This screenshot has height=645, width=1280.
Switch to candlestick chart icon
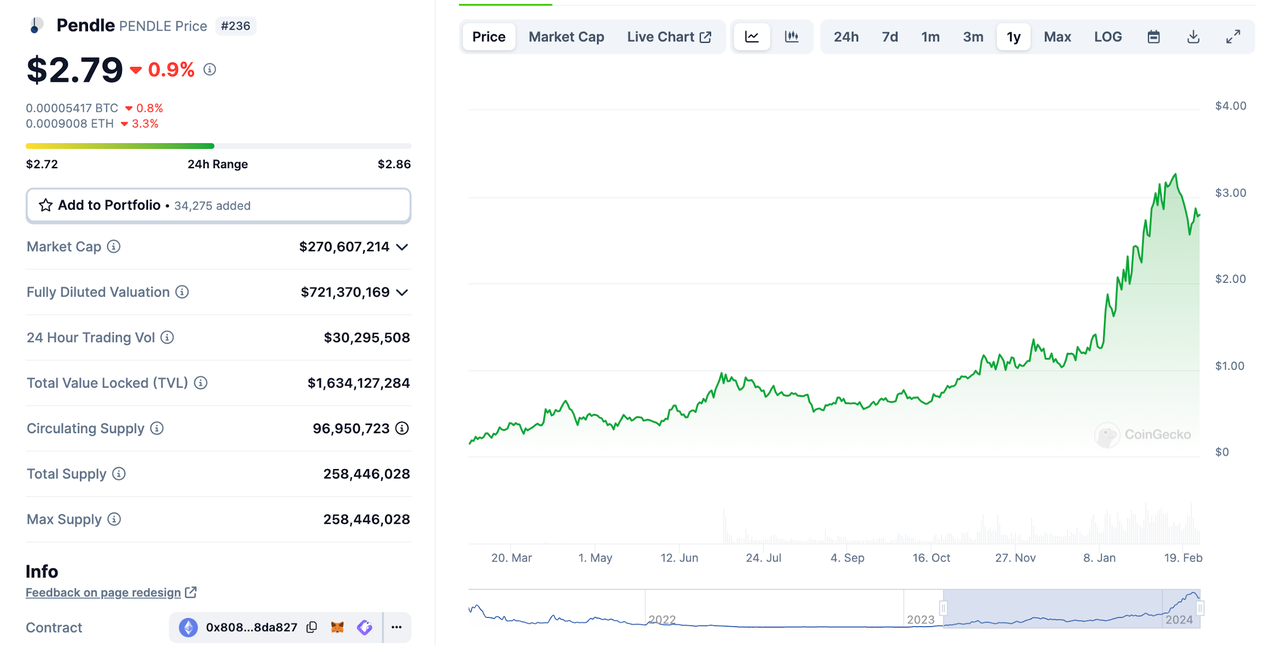click(792, 37)
